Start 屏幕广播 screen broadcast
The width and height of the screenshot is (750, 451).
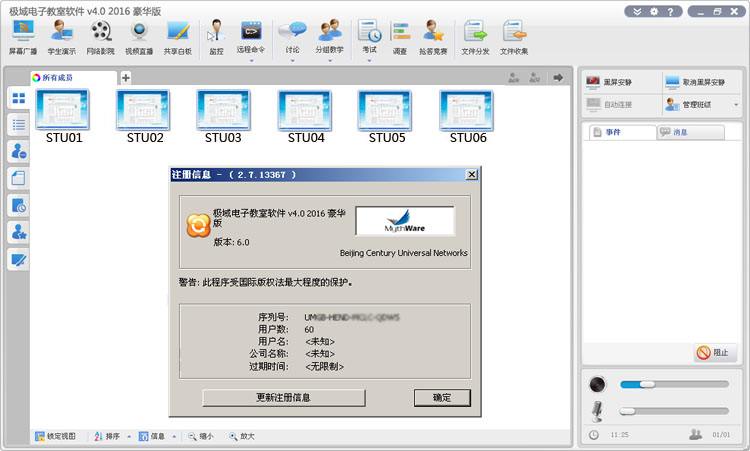point(22,36)
